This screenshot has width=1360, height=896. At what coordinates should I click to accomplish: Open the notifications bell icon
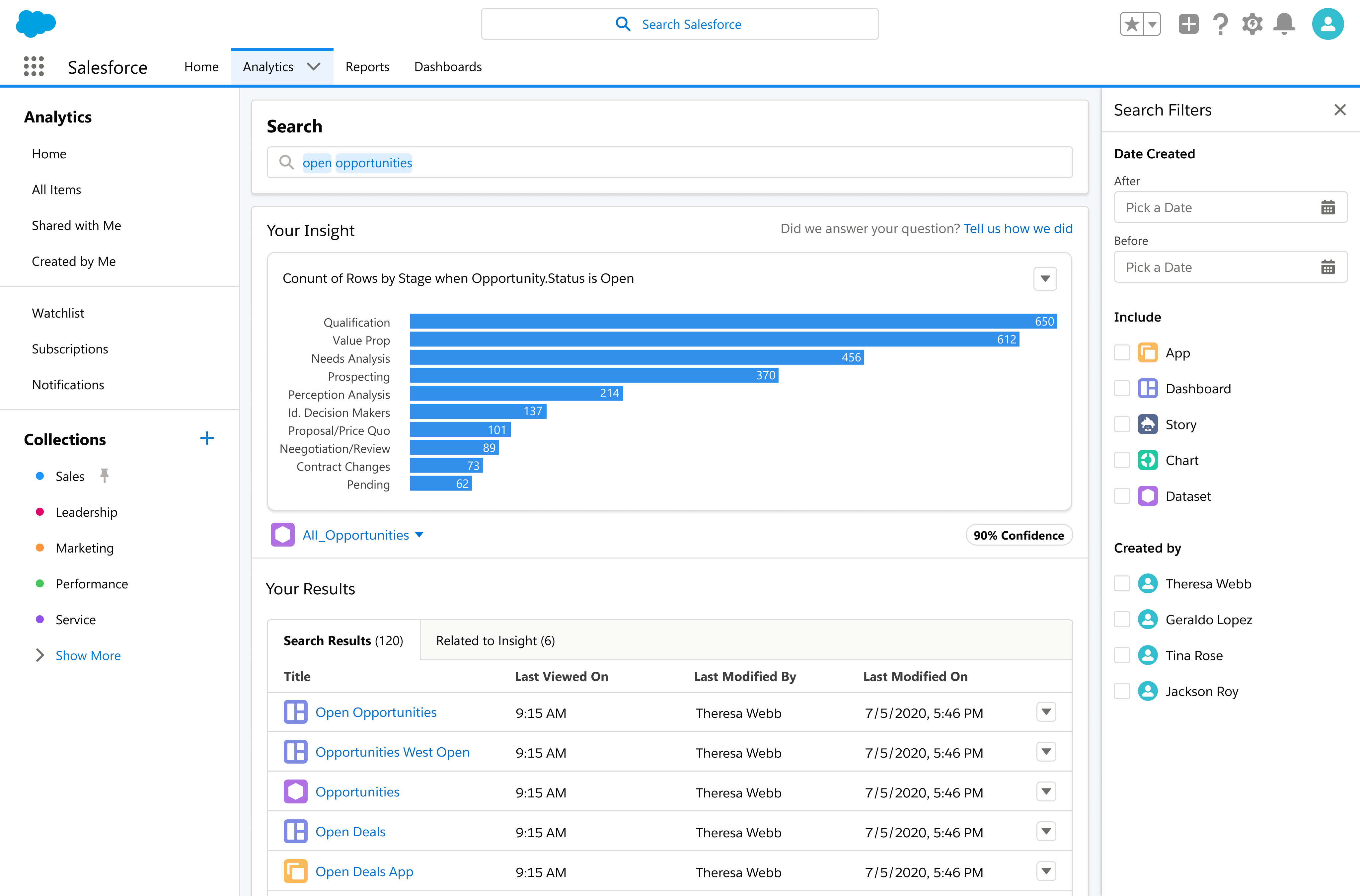point(1284,24)
